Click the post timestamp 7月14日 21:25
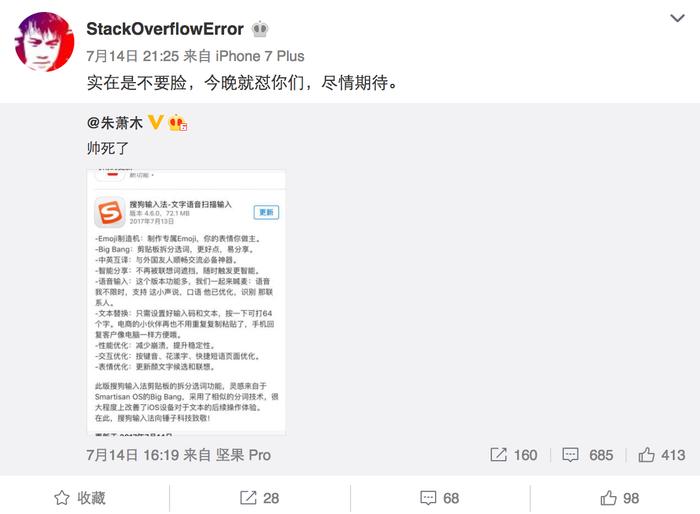Image resolution: width=700 pixels, height=514 pixels. pyautogui.click(x=133, y=56)
